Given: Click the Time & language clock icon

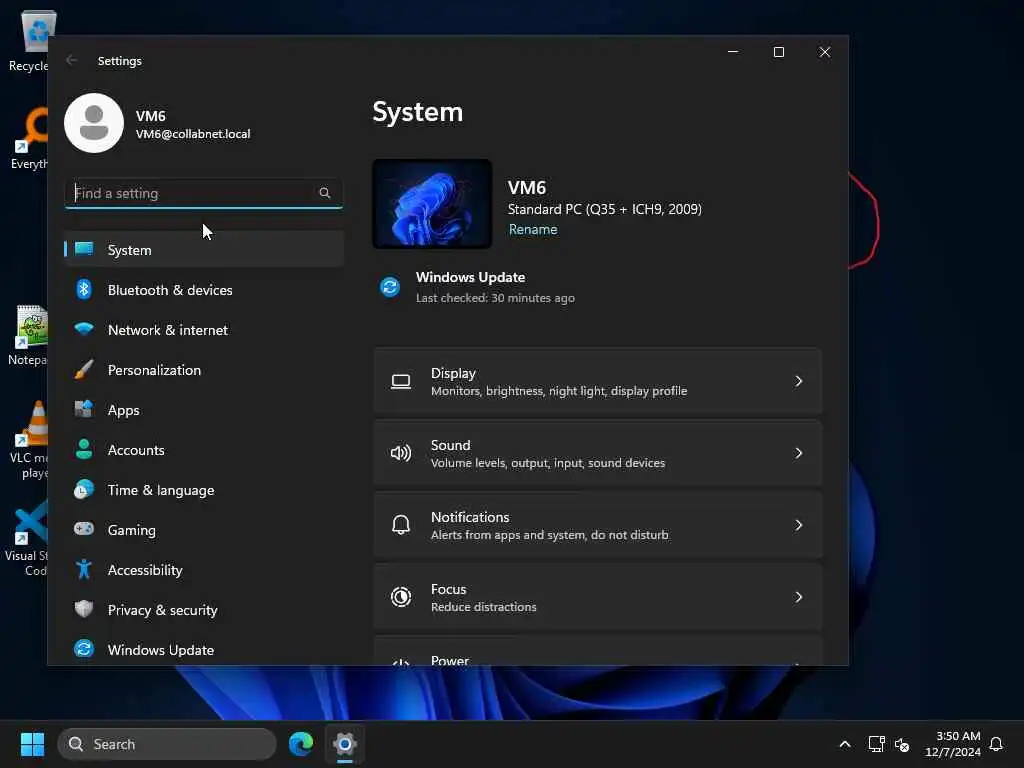Looking at the screenshot, I should click(x=84, y=490).
